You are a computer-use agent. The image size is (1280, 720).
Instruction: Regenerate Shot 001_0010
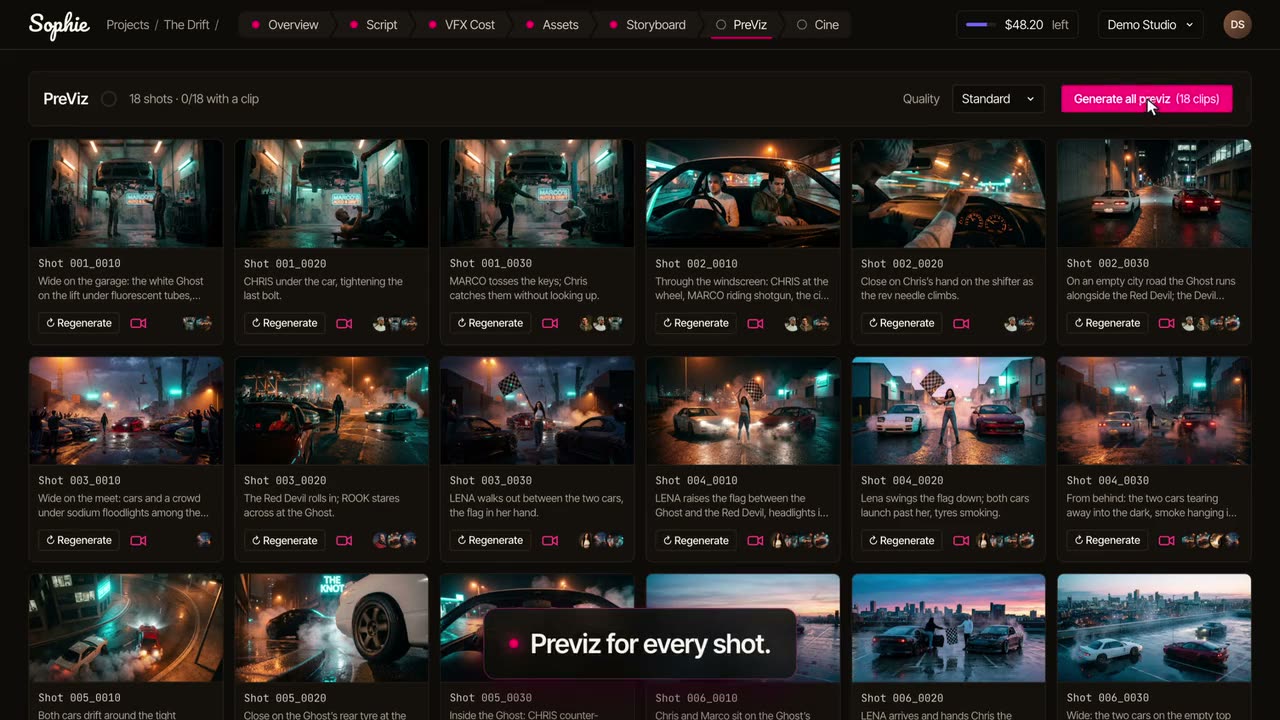(x=79, y=323)
